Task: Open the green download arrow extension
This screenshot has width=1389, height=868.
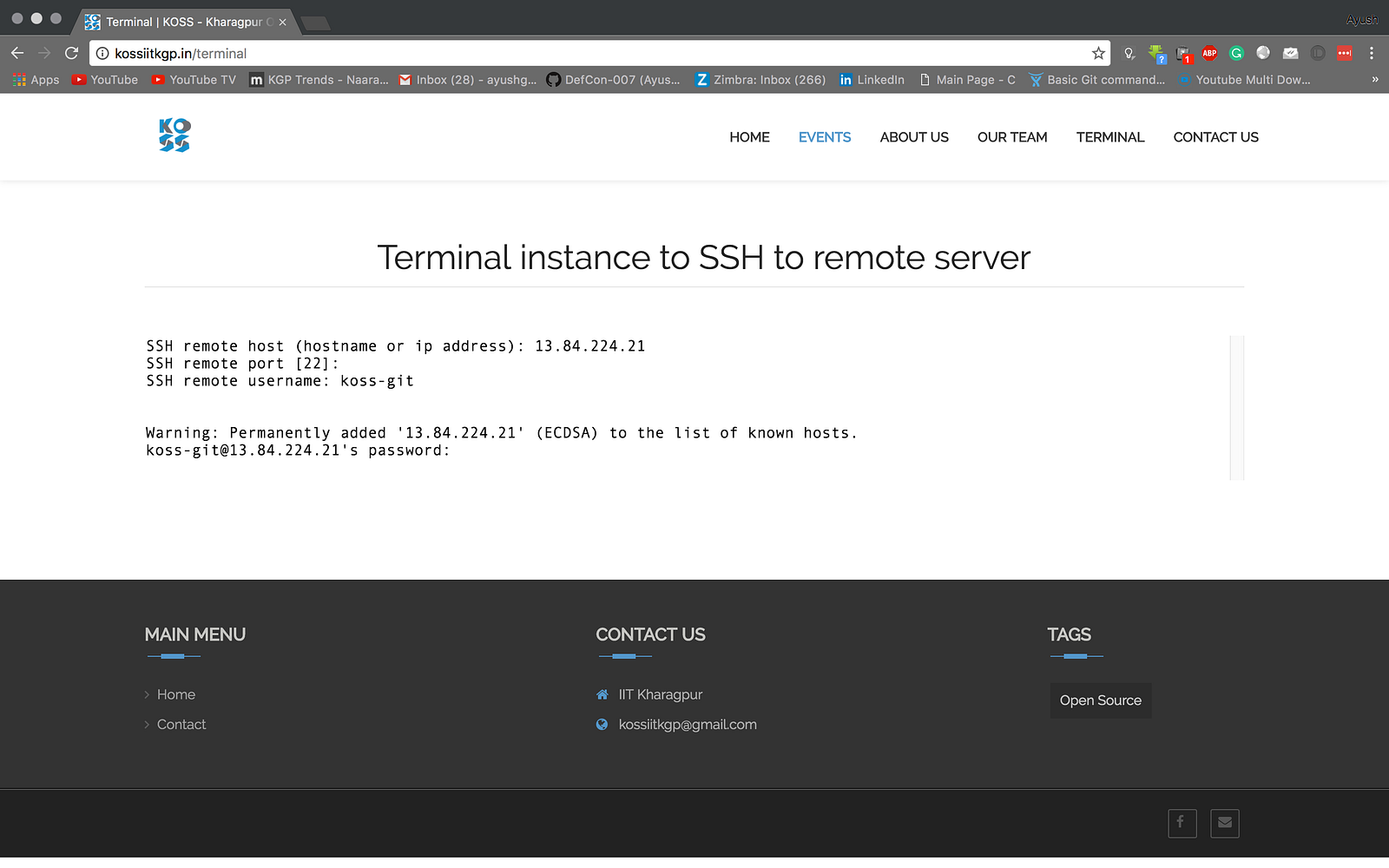Action: [x=1156, y=54]
